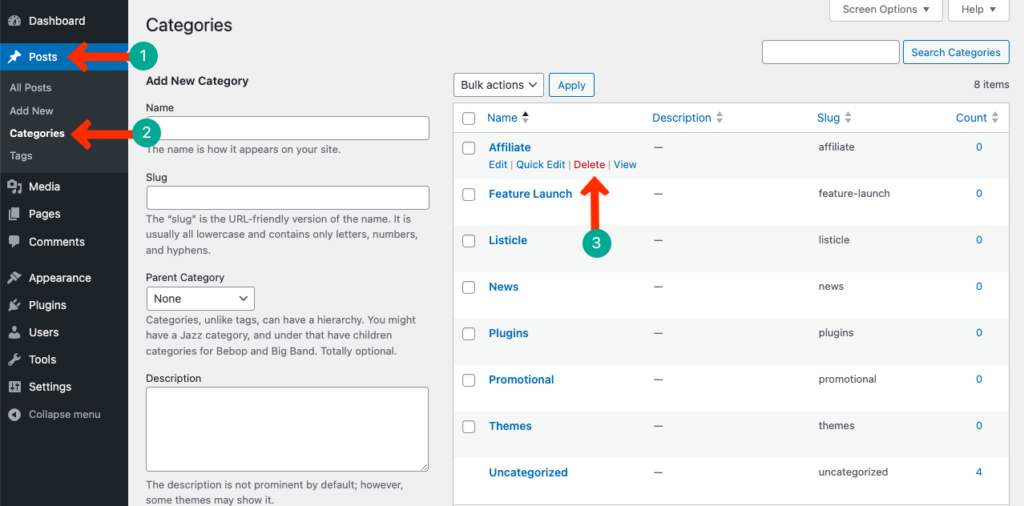The image size is (1024, 506).
Task: Toggle the select-all checkbox in table header
Action: point(469,118)
